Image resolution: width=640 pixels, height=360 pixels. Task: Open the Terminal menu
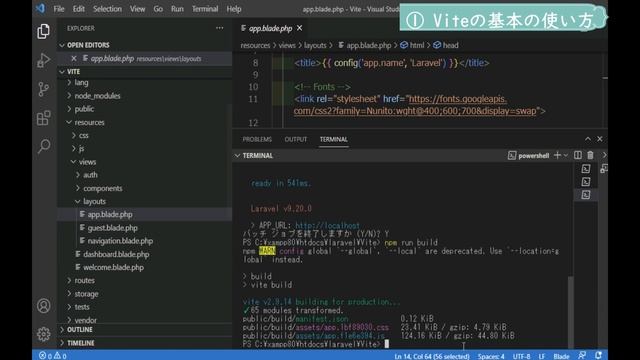pos(205,9)
